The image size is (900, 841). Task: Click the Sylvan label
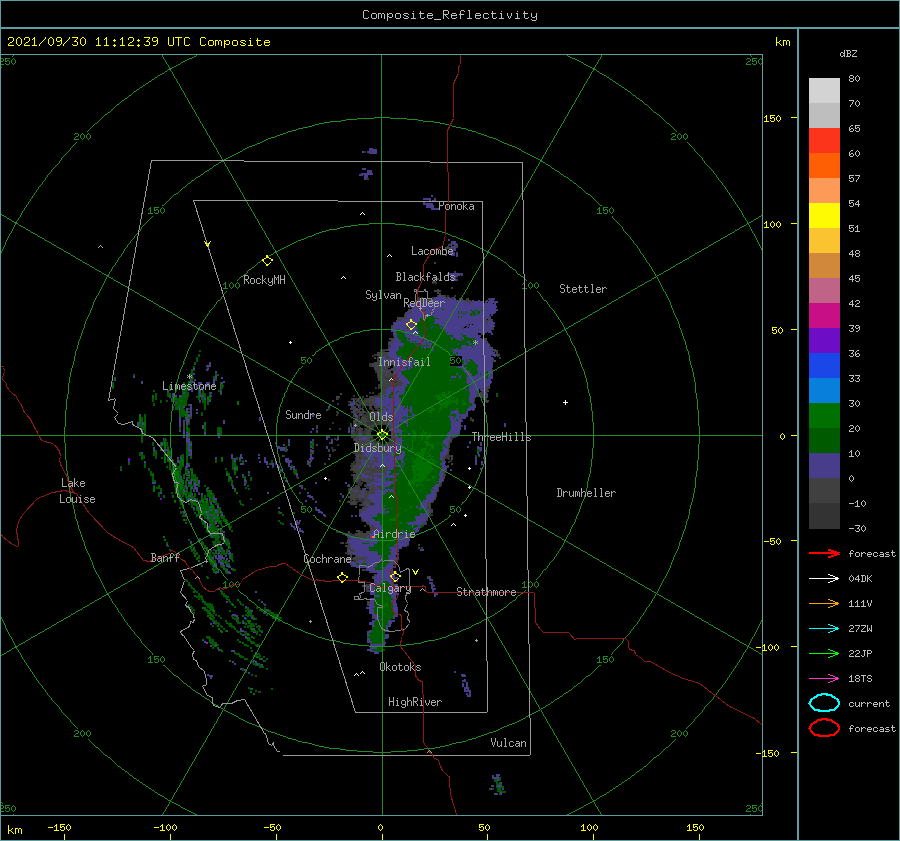point(383,295)
